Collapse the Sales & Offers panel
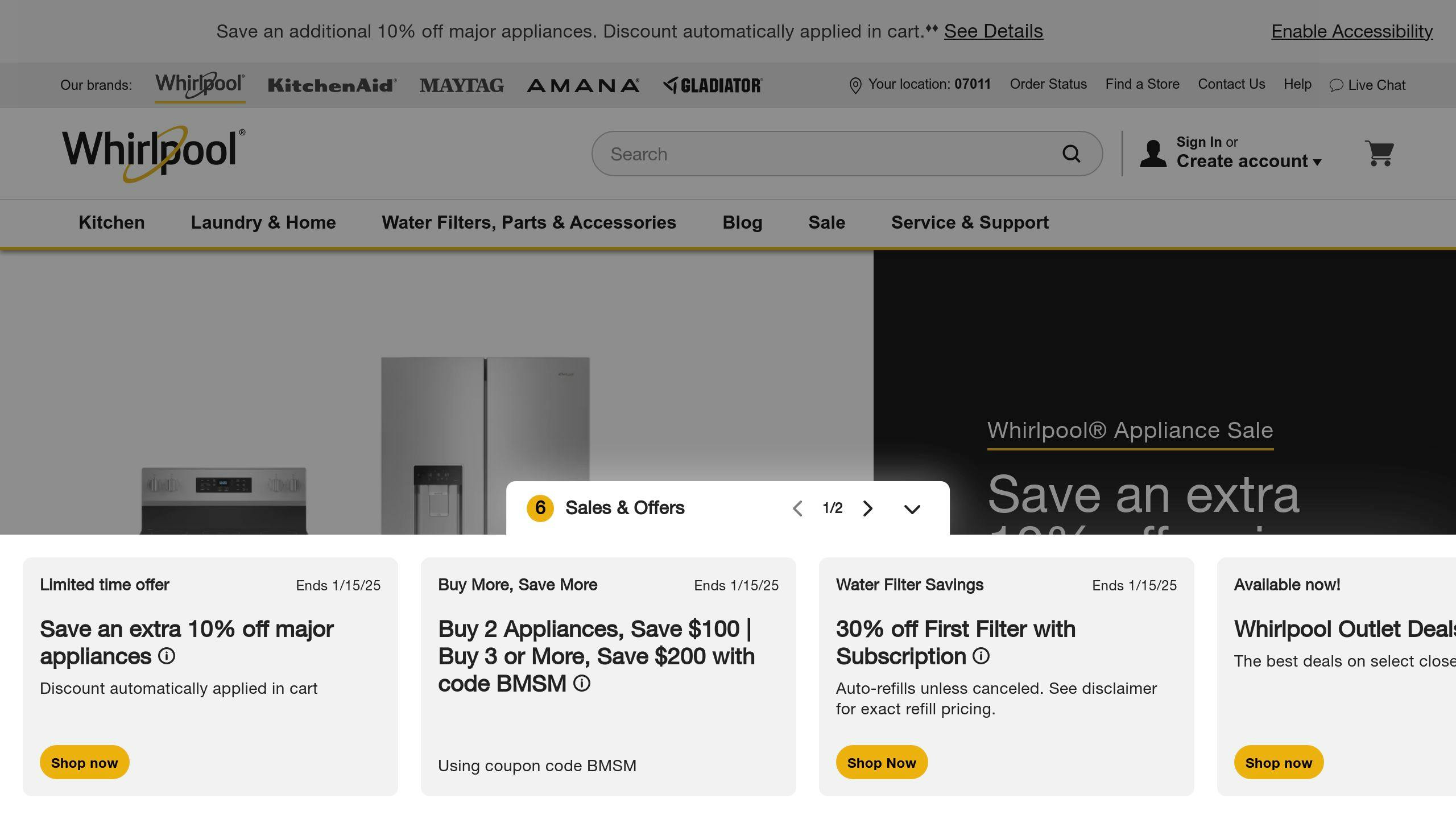The image size is (1456, 819). pos(912,509)
